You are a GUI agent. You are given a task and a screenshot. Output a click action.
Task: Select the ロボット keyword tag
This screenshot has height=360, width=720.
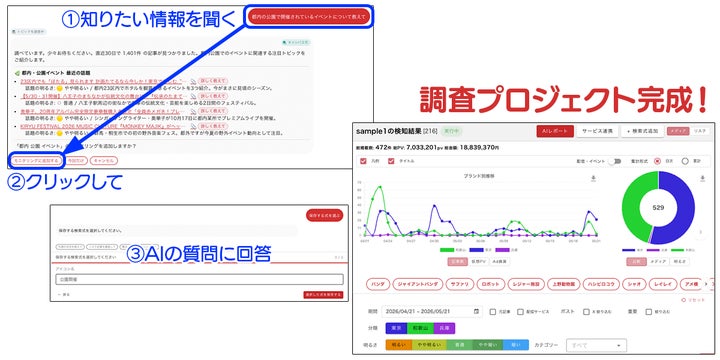click(x=491, y=284)
